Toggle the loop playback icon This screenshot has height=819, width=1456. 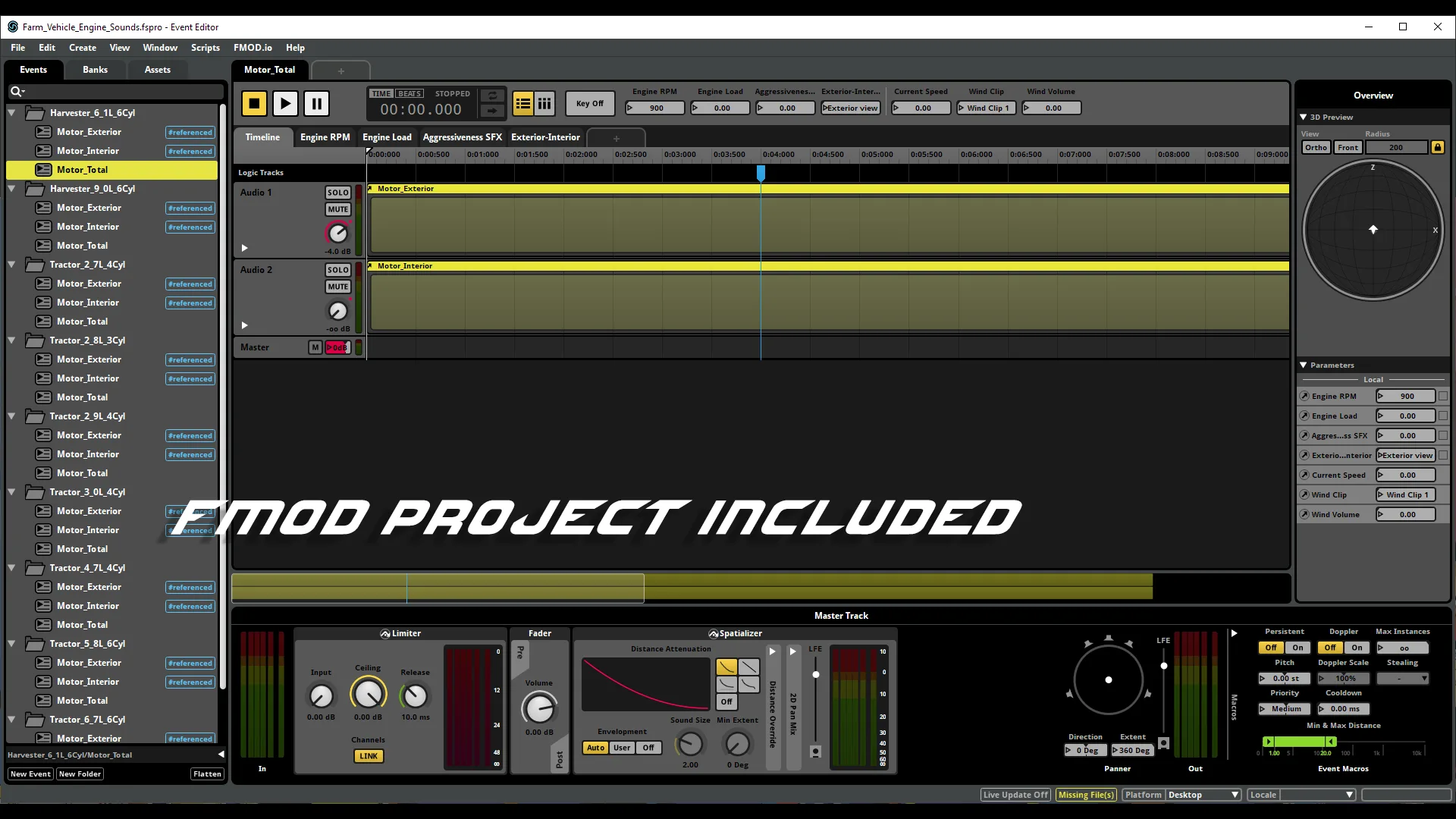point(492,96)
